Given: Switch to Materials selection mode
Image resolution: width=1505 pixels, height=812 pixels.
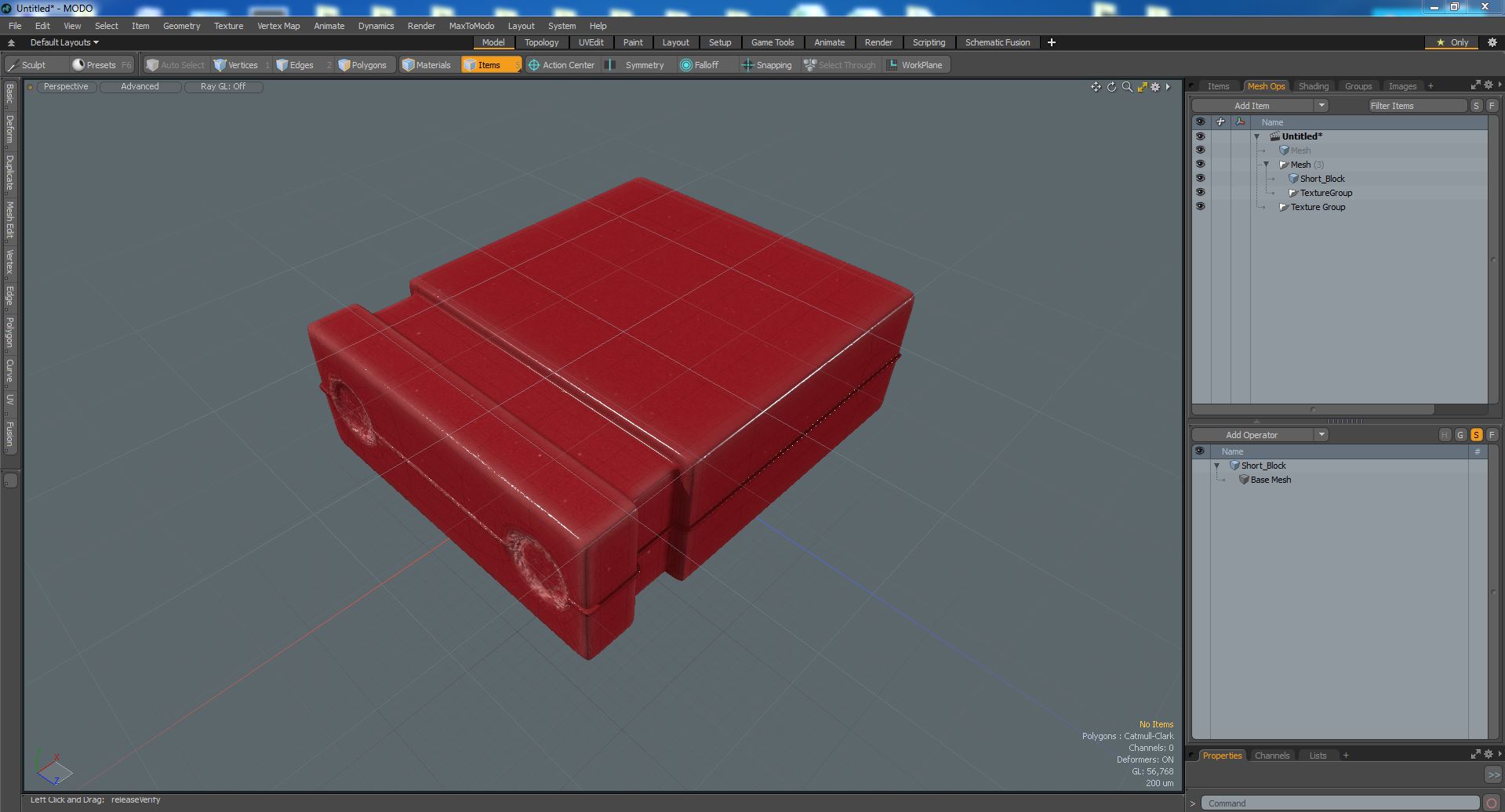Looking at the screenshot, I should [427, 65].
